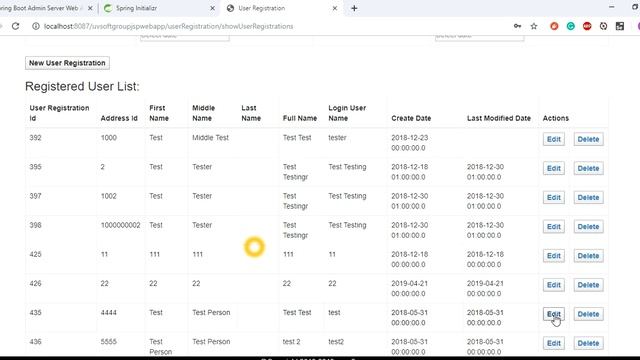This screenshot has height=360, width=640.
Task: Delete user registration 395
Action: click(588, 168)
